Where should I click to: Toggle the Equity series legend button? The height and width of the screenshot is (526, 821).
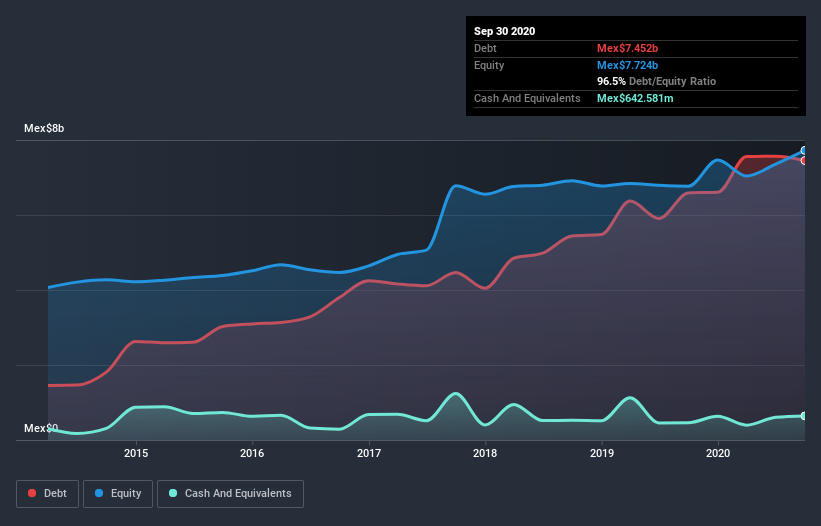click(118, 494)
